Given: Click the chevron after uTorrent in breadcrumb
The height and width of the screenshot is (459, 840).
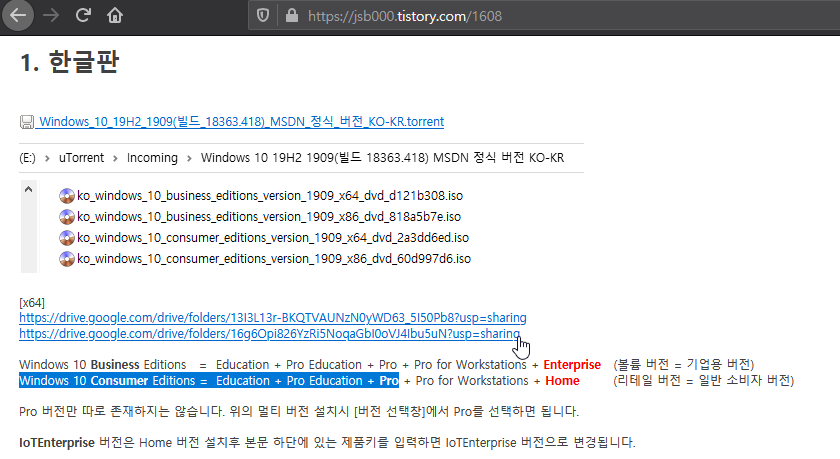Looking at the screenshot, I should 115,159.
